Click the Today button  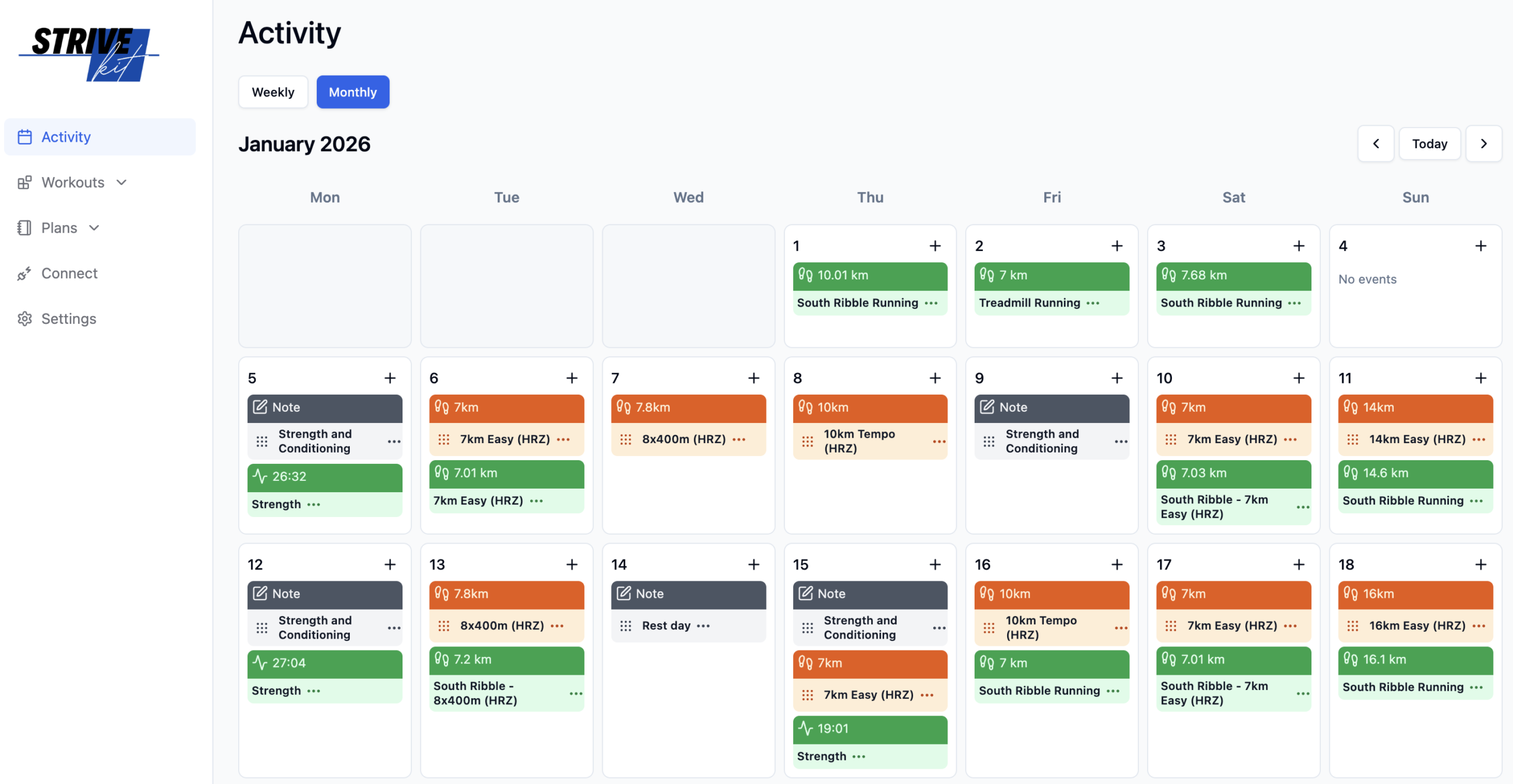pos(1430,143)
